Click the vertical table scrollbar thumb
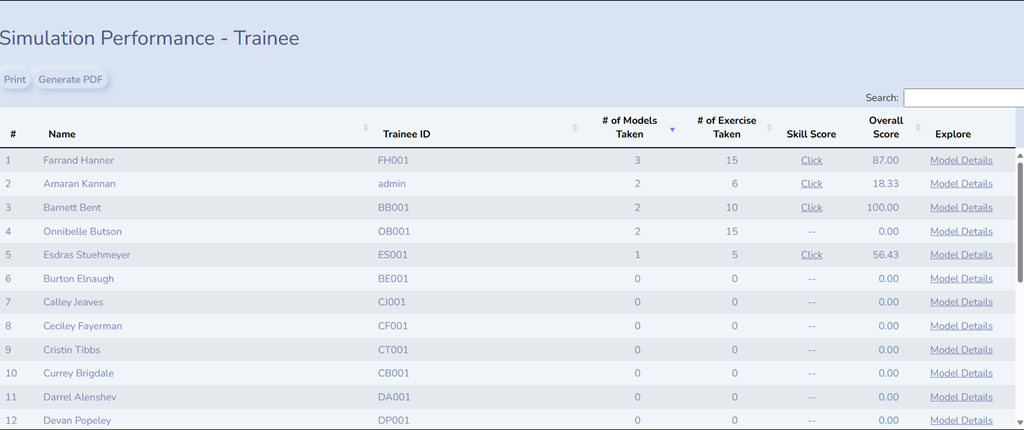The height and width of the screenshot is (430, 1024). [1020, 222]
